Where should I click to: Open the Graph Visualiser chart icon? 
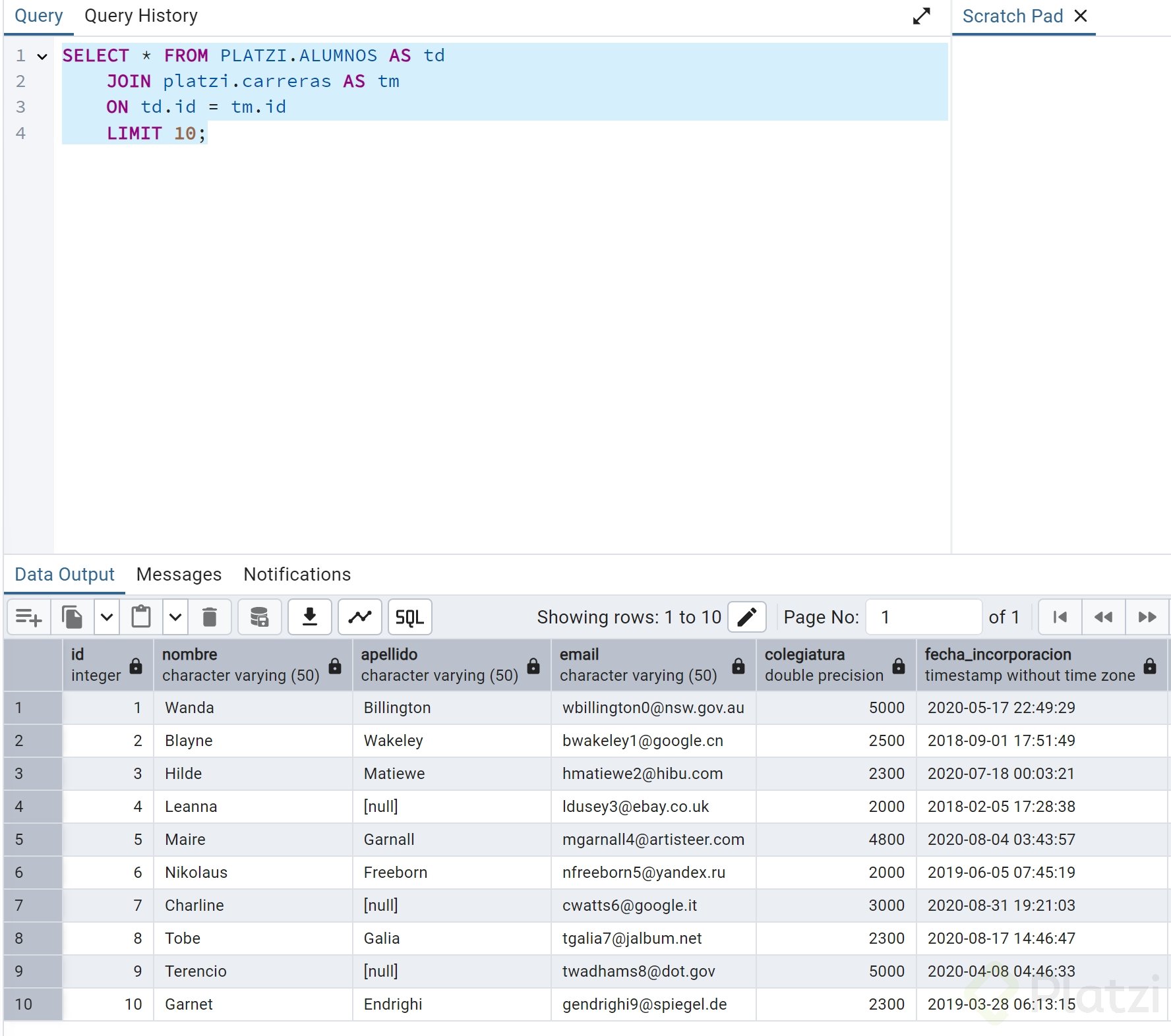pyautogui.click(x=359, y=618)
